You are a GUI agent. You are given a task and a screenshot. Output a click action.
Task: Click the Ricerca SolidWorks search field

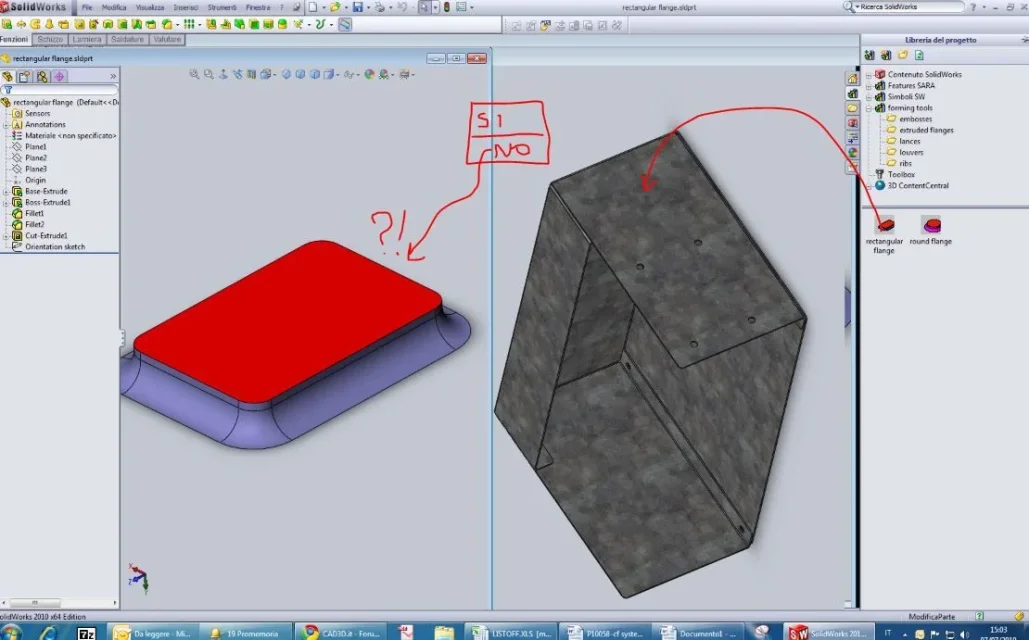pos(912,7)
